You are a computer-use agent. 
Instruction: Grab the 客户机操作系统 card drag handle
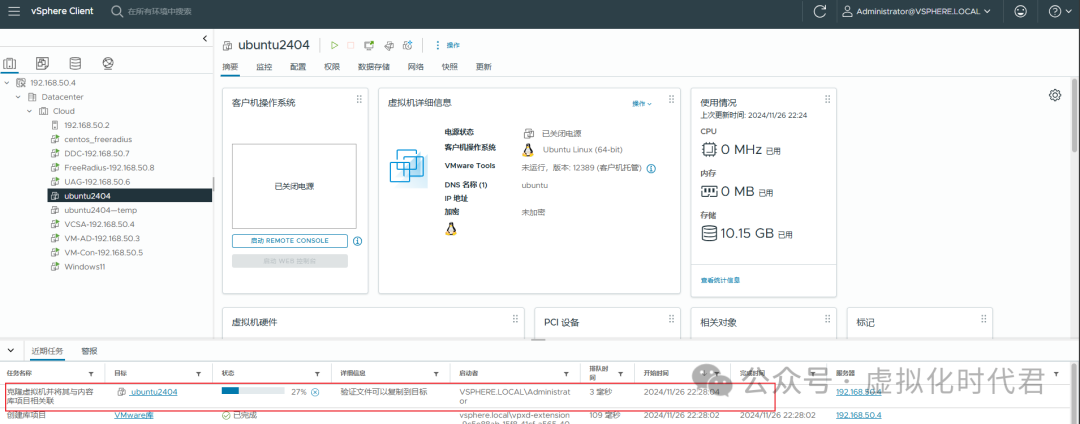pos(359,99)
